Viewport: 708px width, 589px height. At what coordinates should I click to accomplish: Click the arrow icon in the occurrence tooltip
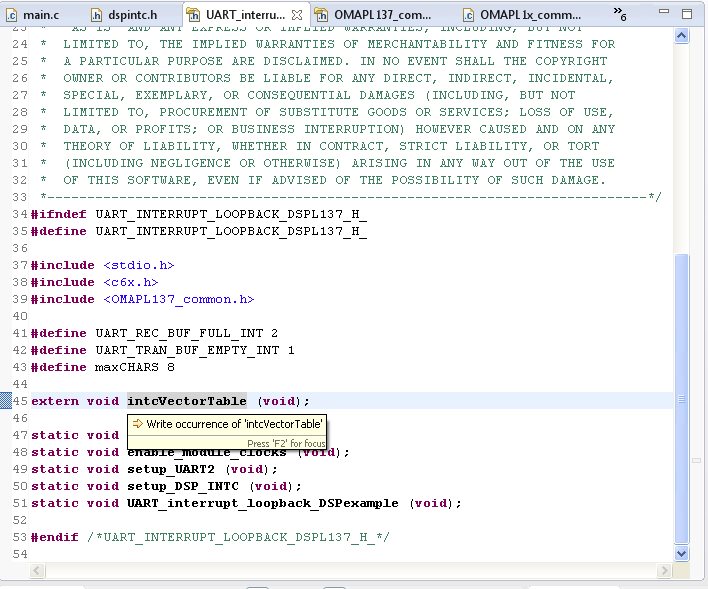pyautogui.click(x=138, y=424)
